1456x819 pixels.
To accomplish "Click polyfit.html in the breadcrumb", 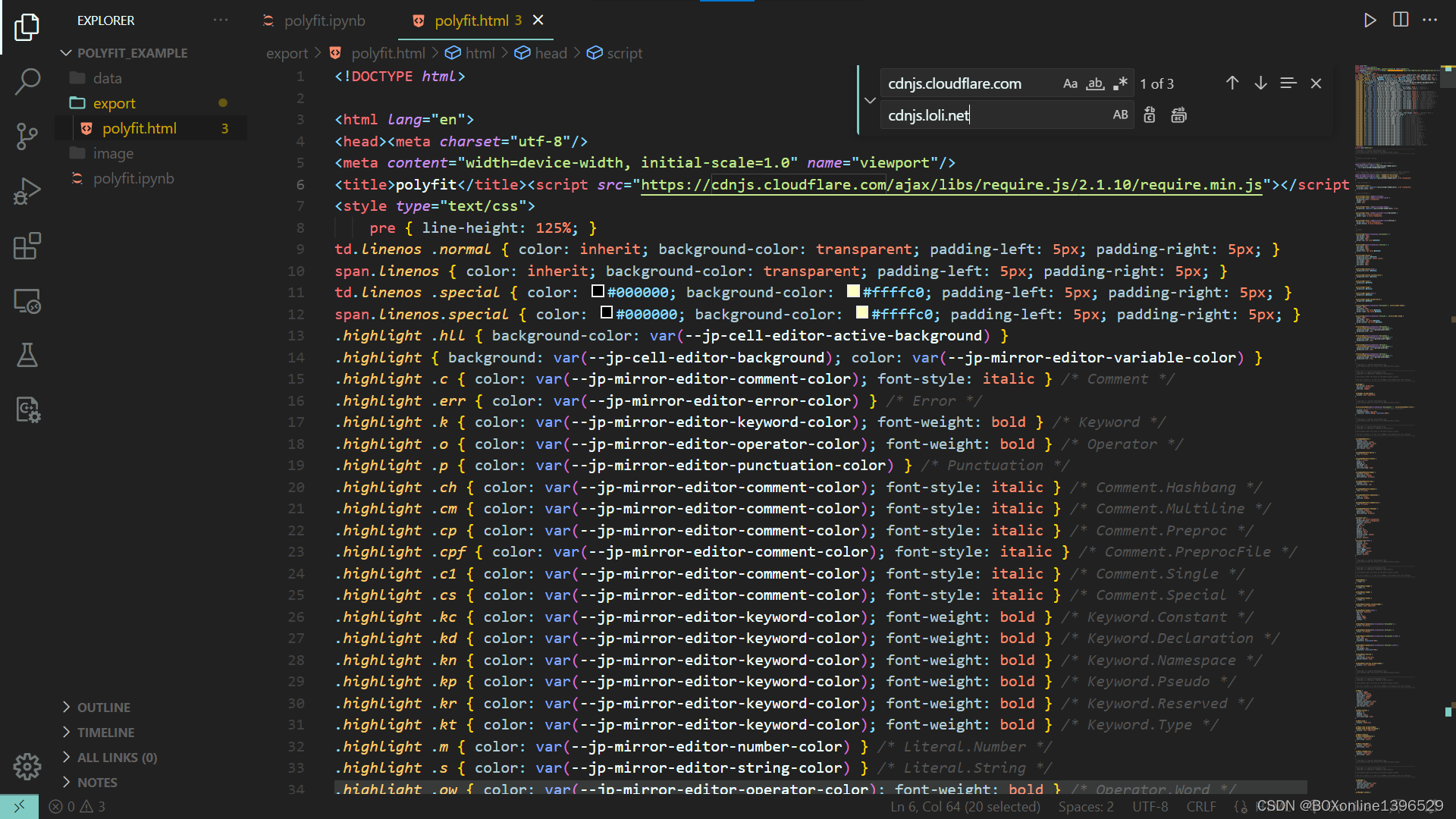I will pos(388,53).
